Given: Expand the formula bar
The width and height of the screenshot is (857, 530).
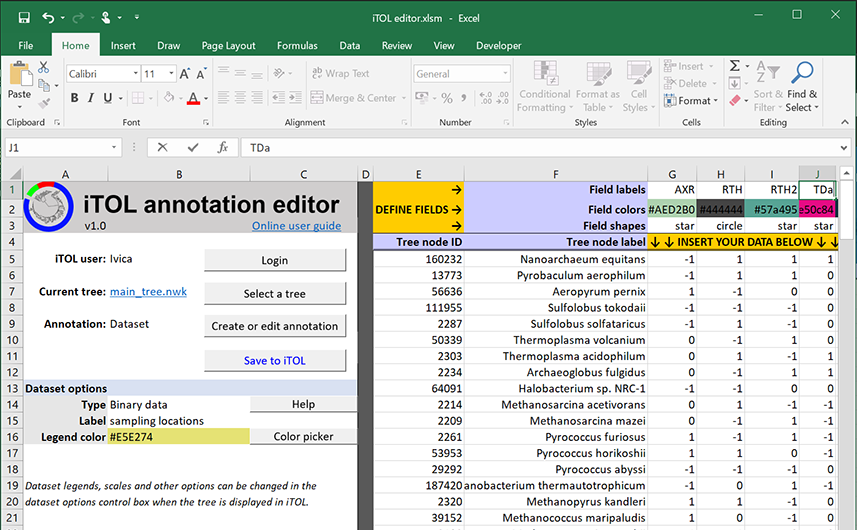Looking at the screenshot, I should click(844, 148).
